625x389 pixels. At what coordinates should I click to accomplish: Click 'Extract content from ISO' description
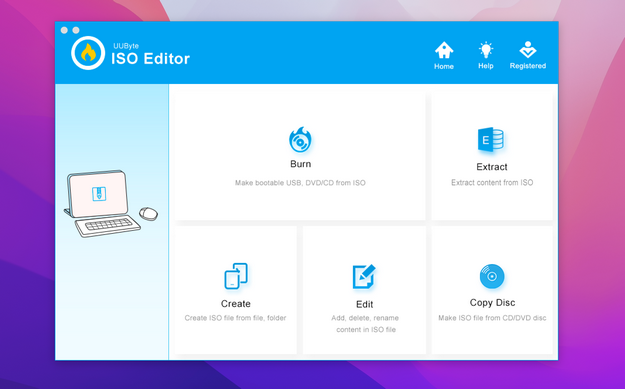492,183
